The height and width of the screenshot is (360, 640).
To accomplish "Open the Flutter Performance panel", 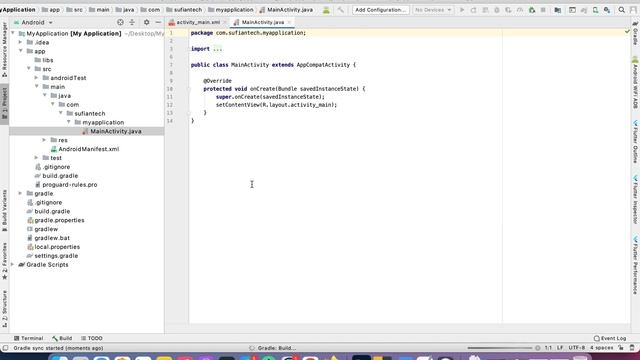I will click(x=636, y=264).
